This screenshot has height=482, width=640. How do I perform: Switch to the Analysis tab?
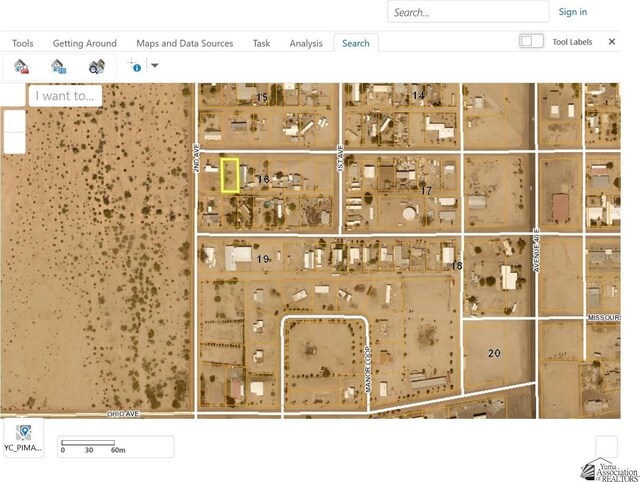tap(306, 43)
